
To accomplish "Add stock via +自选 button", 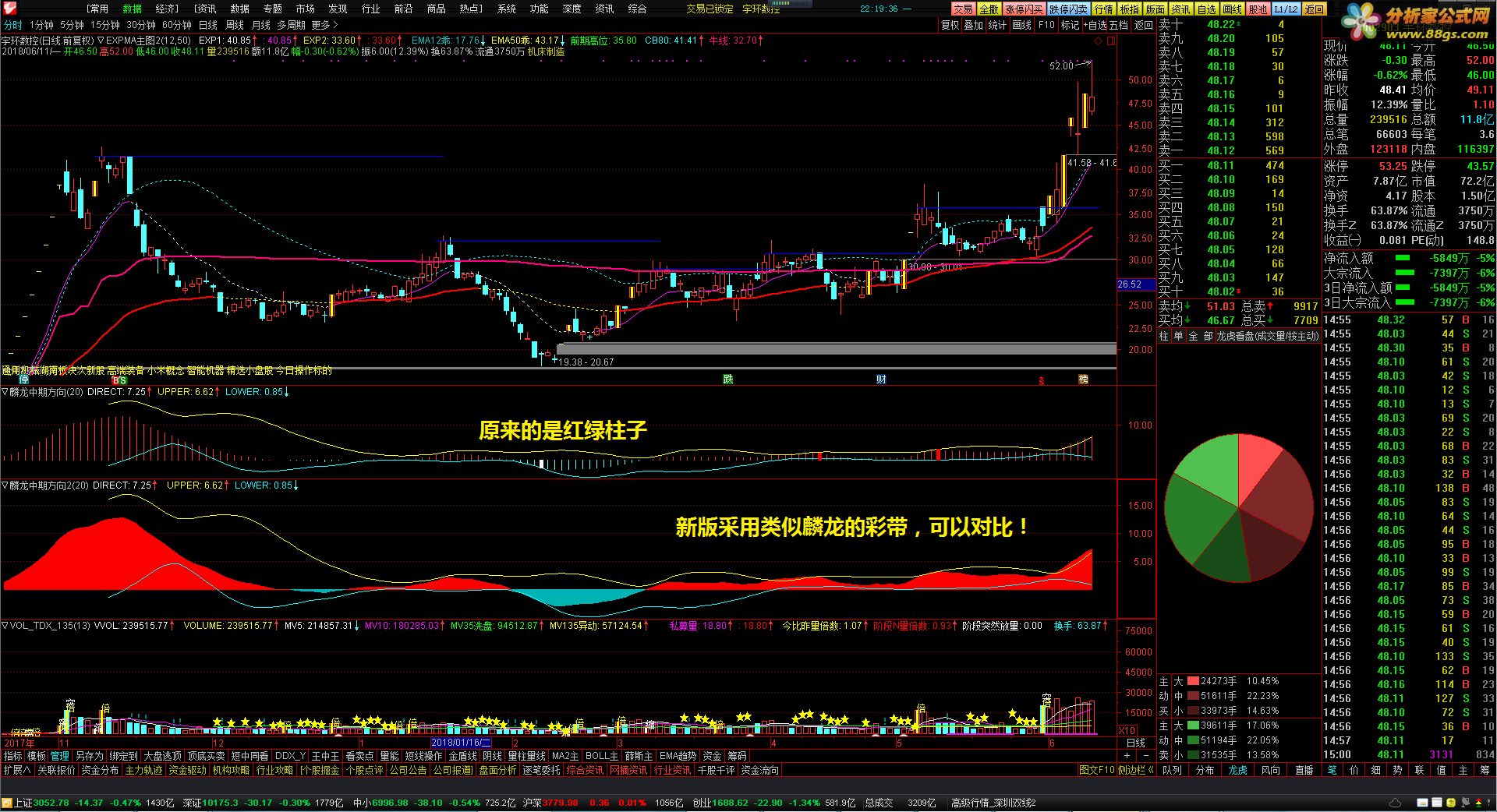I will tap(1095, 25).
